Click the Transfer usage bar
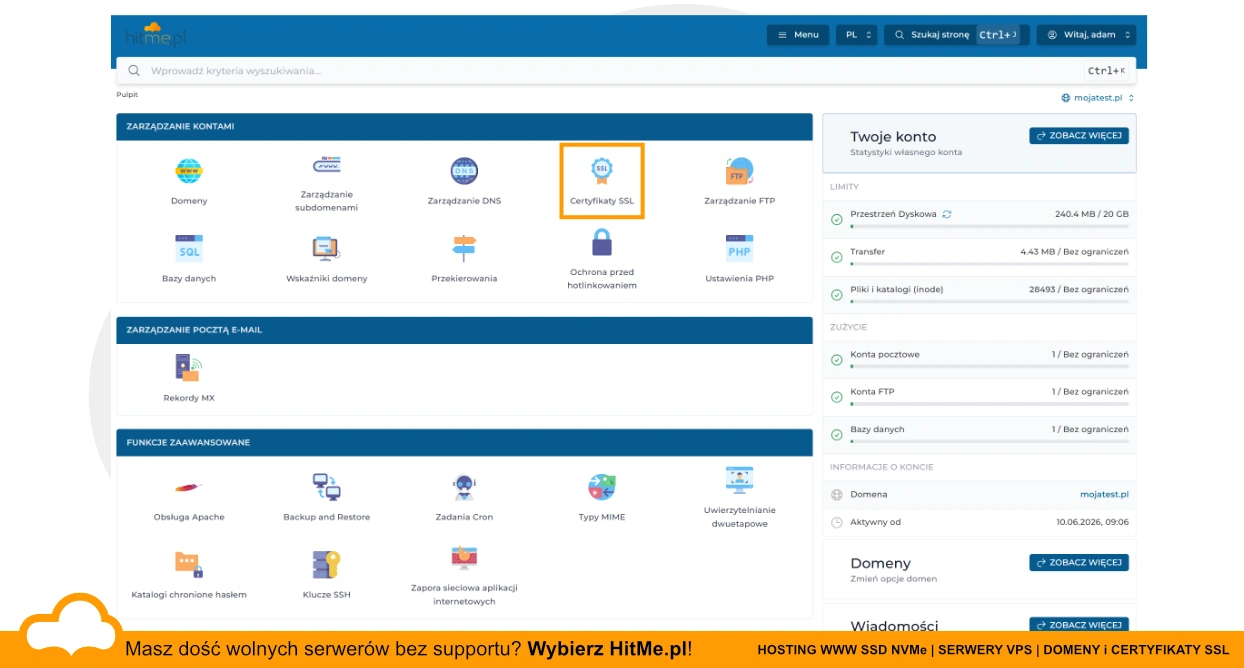The image size is (1244, 668). pyautogui.click(x=989, y=264)
